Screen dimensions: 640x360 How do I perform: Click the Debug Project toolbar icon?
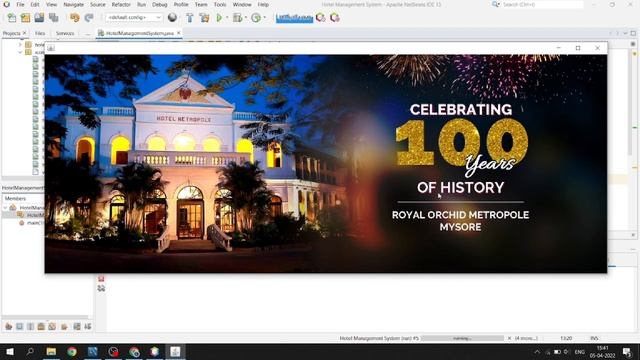click(237, 18)
